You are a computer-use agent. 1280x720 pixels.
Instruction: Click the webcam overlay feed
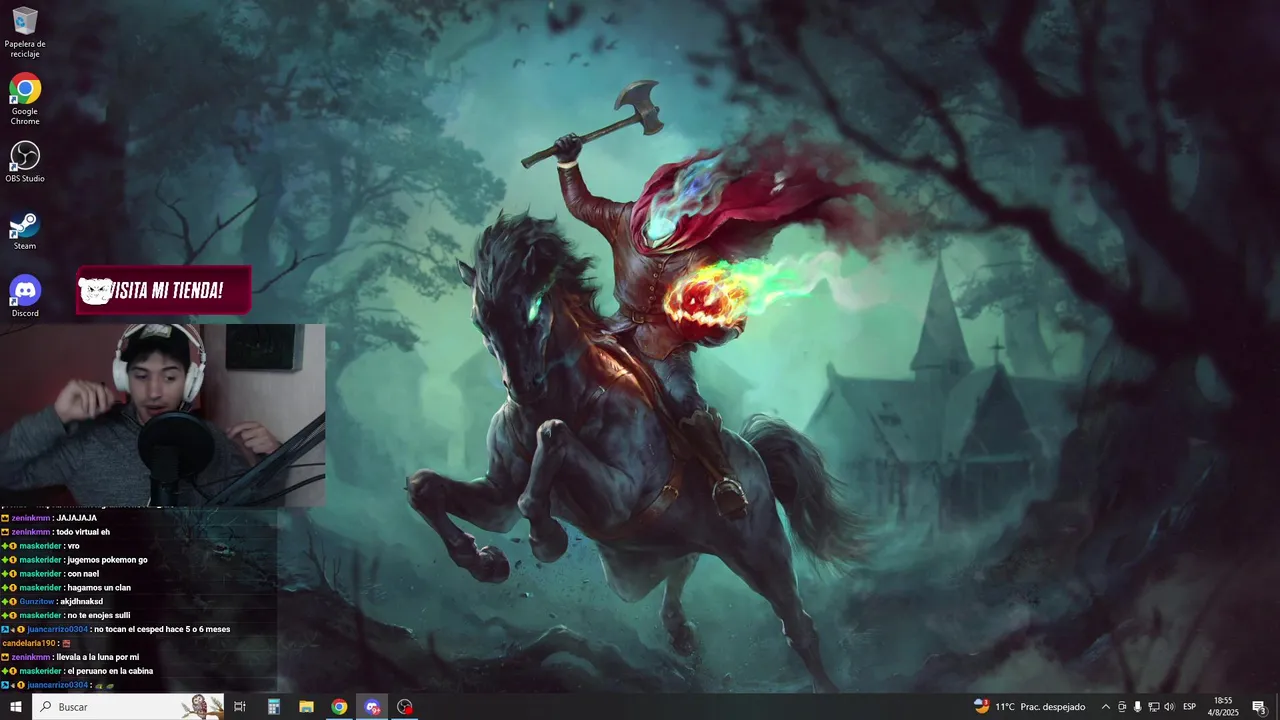[x=162, y=415]
